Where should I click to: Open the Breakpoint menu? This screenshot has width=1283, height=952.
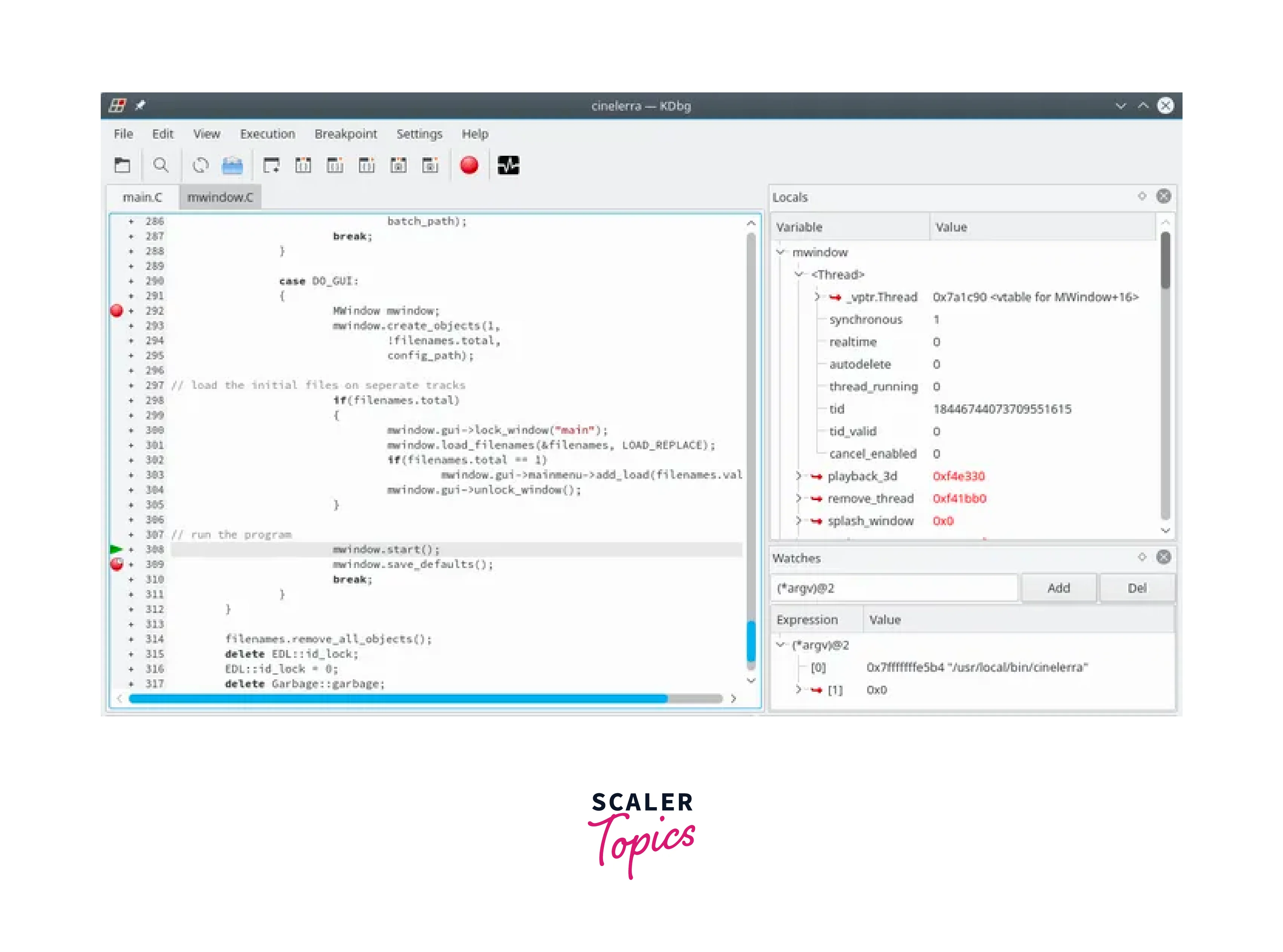tap(345, 134)
